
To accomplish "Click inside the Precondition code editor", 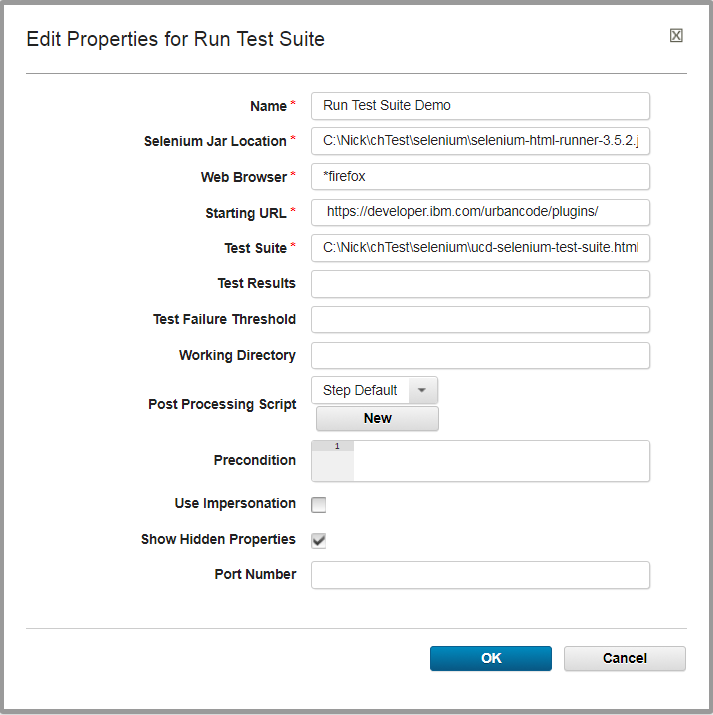I will [500, 461].
